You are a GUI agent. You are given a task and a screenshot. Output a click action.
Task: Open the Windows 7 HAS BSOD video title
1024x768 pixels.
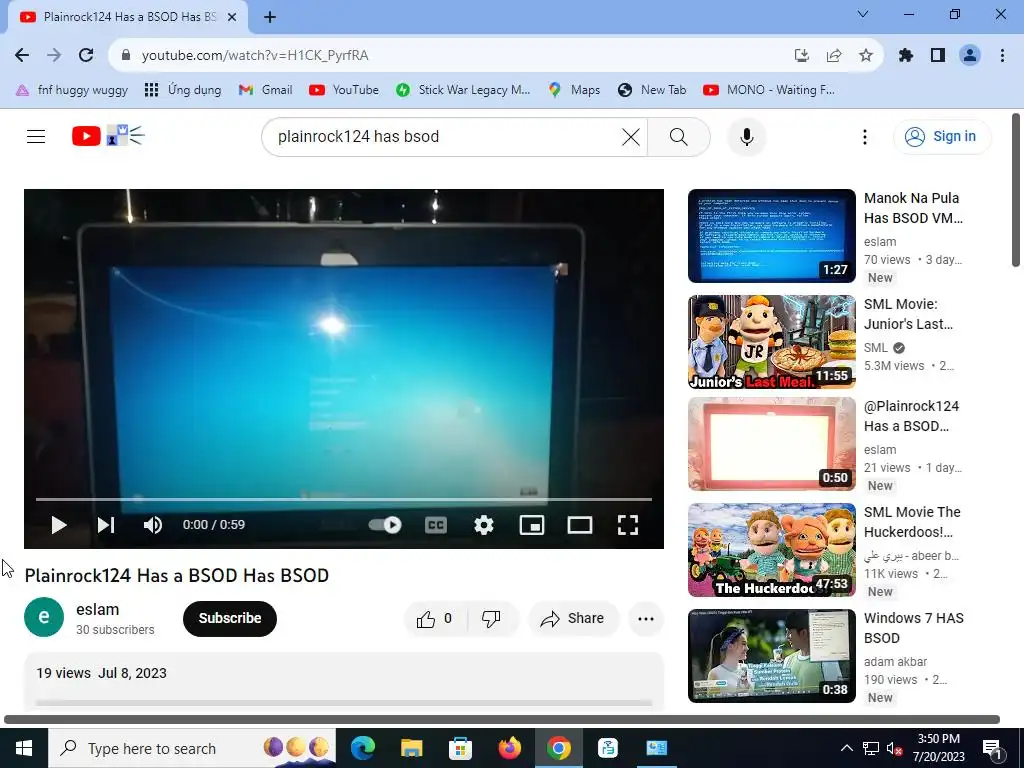coord(914,628)
